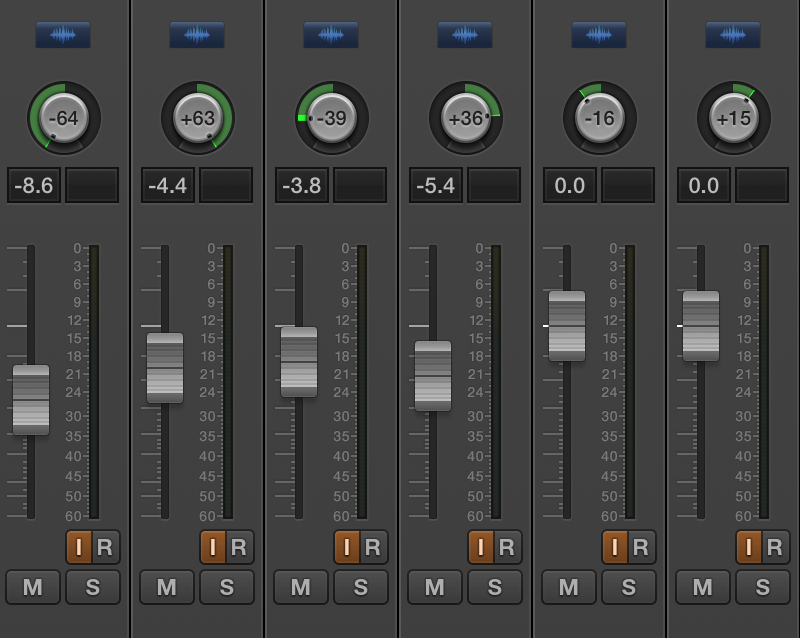Solo the -5.4 channel
Viewport: 800px width, 638px height.
[495, 587]
